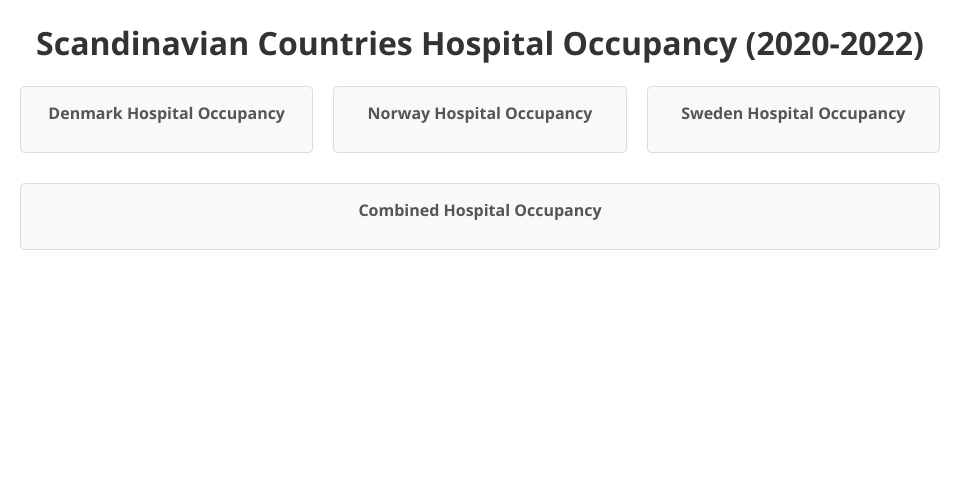This screenshot has width=960, height=500.
Task: Click the word "Norway" in middle card
Action: point(398,114)
